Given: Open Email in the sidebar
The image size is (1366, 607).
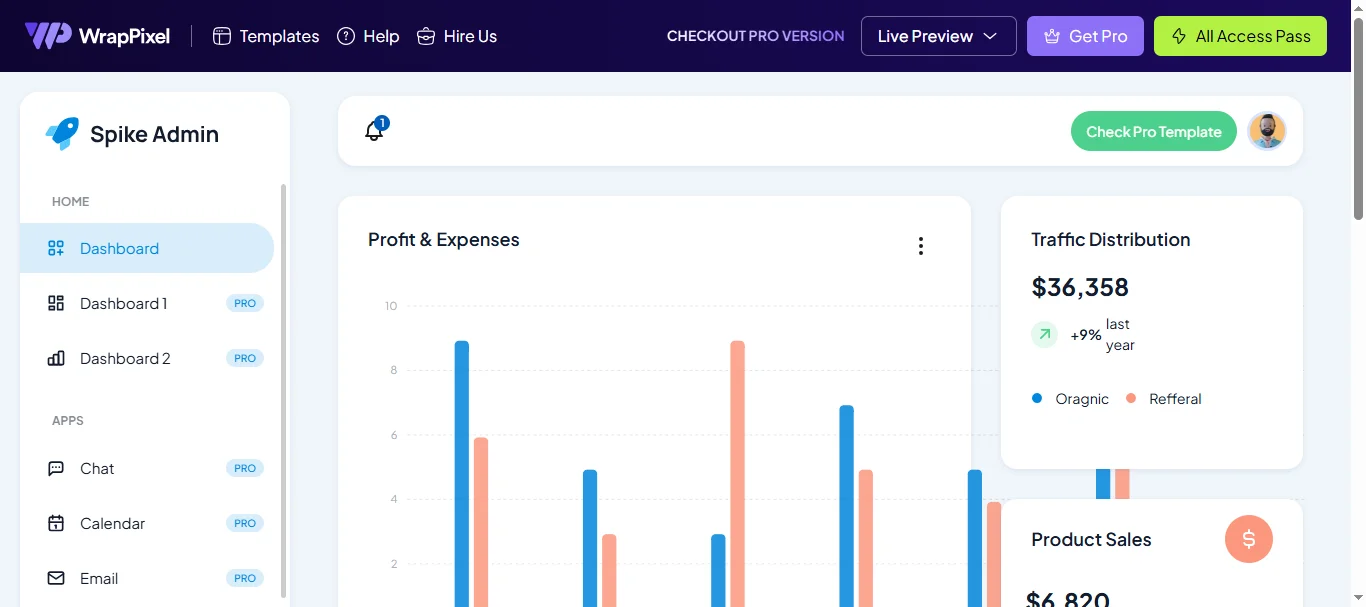Looking at the screenshot, I should click(147, 578).
